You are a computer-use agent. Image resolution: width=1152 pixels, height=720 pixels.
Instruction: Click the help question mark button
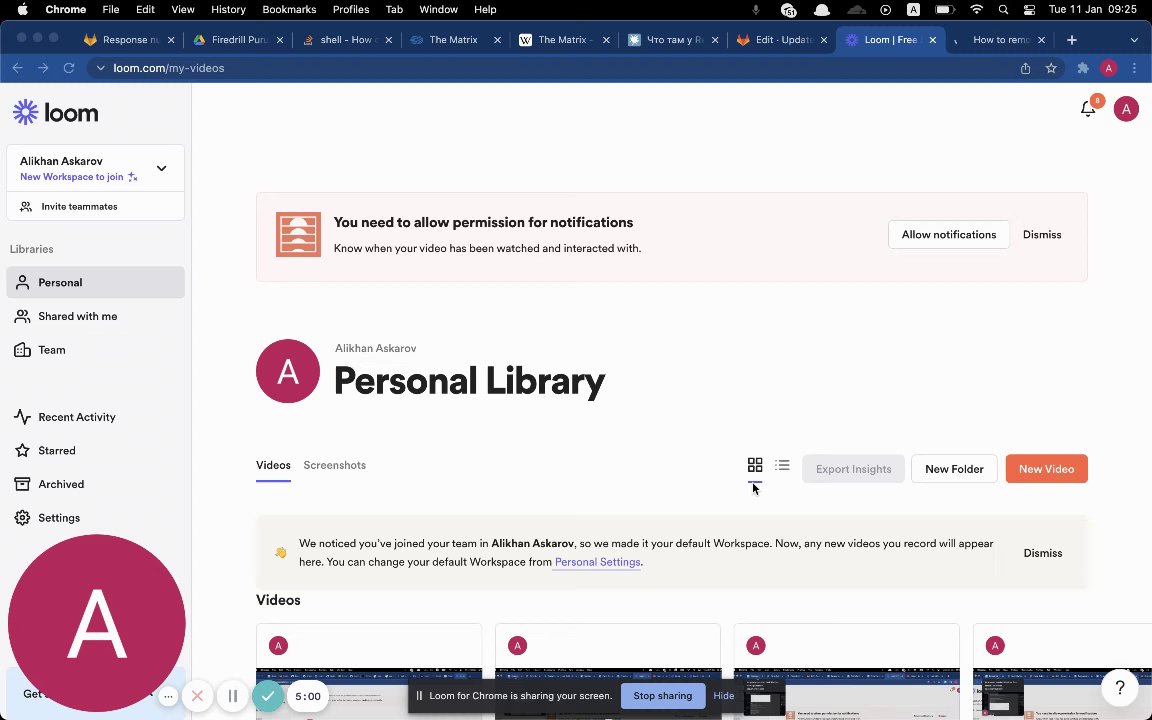click(x=1119, y=688)
